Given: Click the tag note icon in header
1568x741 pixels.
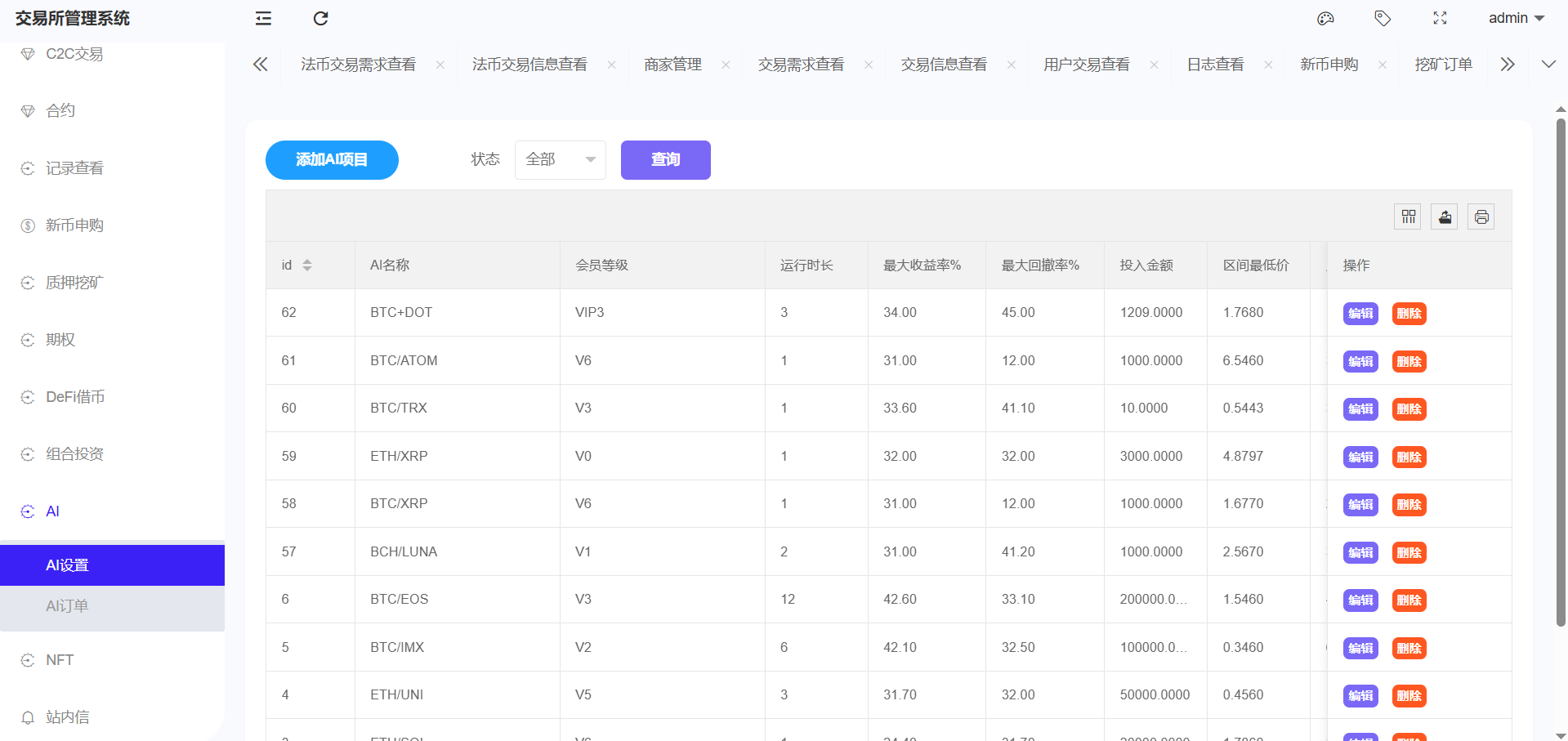Looking at the screenshot, I should pos(1383,18).
